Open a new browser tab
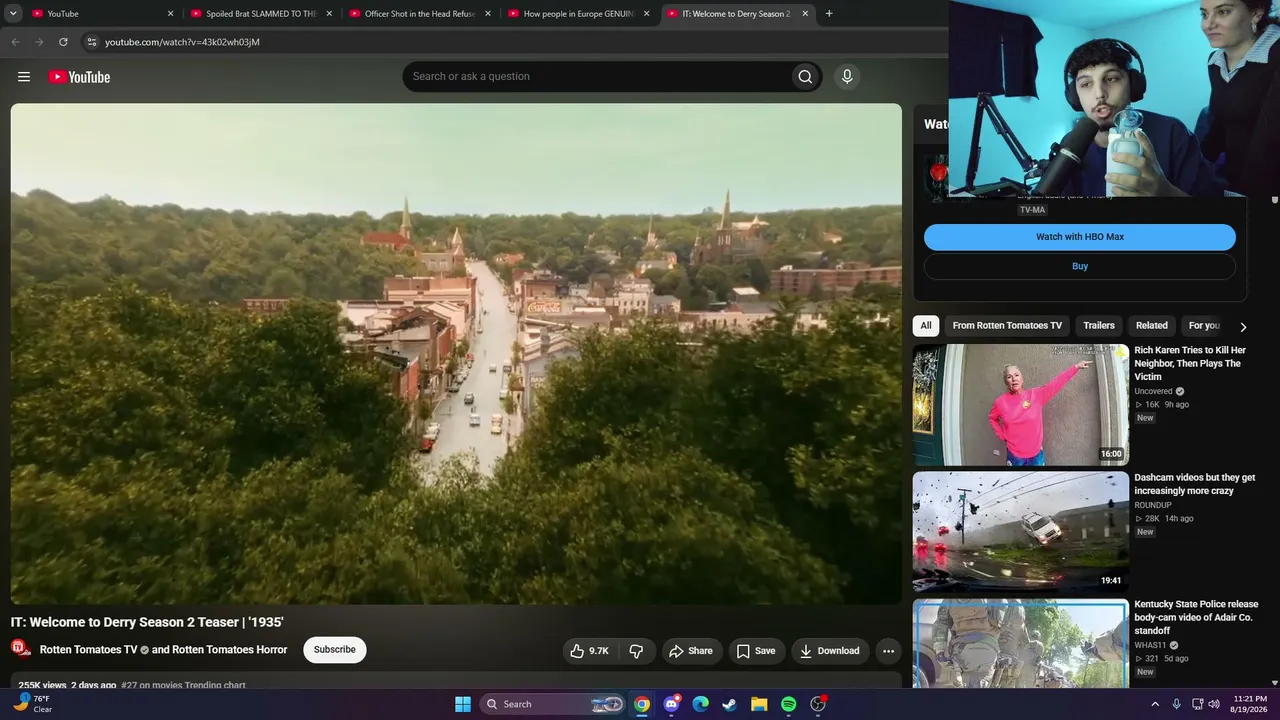The image size is (1280, 720). click(829, 14)
